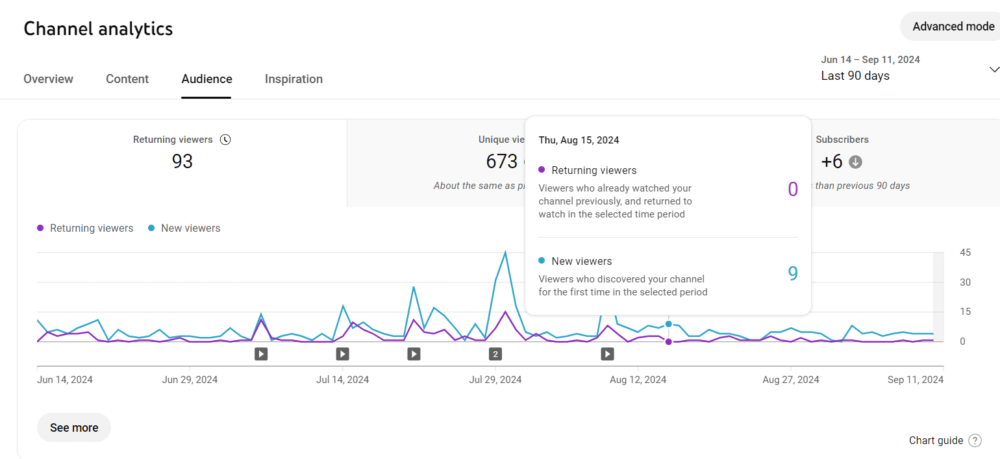The image size is (1000, 459).
Task: Open the video marker just before Aug 12
Action: pos(607,353)
